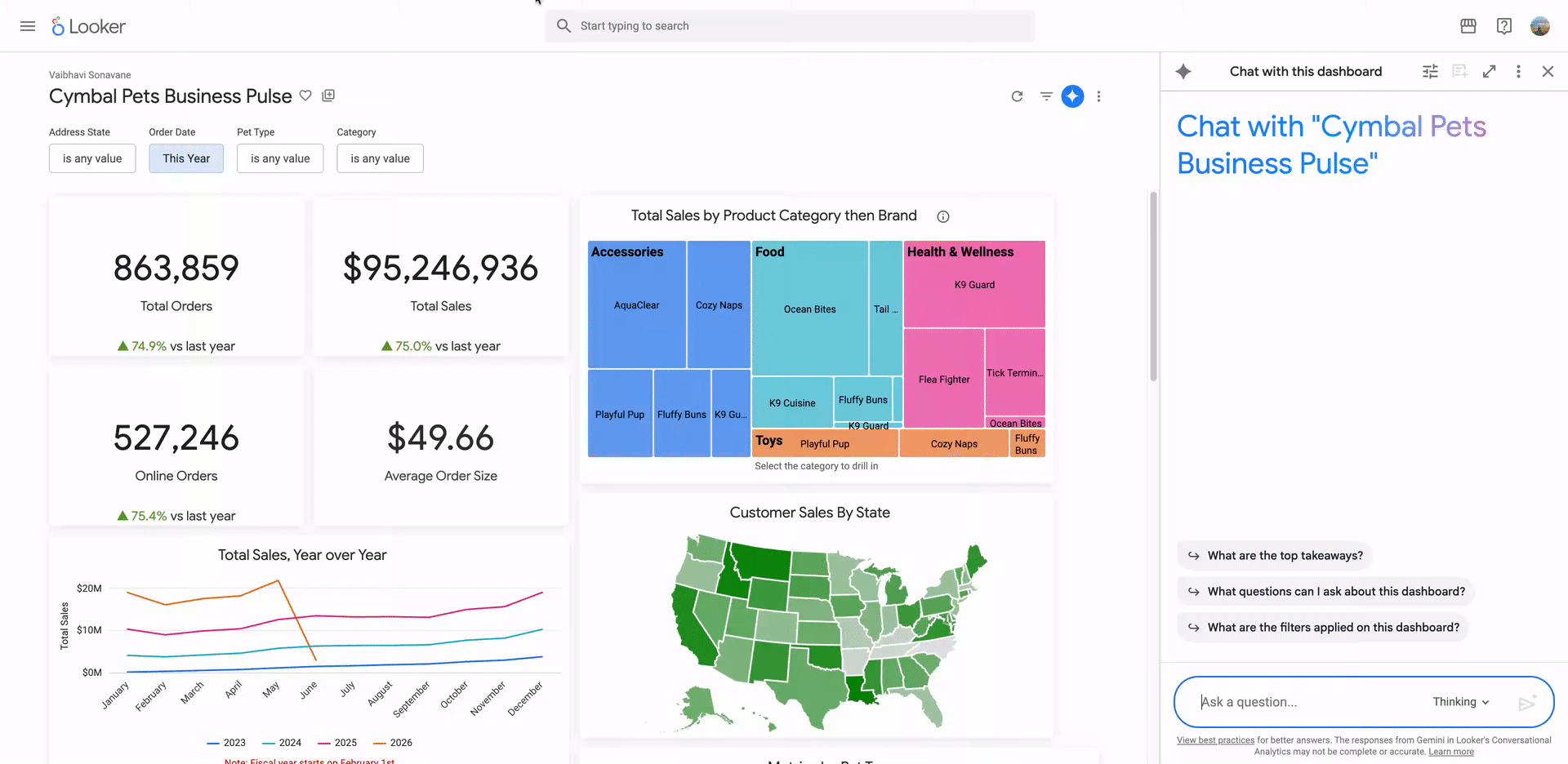
Task: Click the dashboard vertical scrollbar
Action: [x=1153, y=286]
